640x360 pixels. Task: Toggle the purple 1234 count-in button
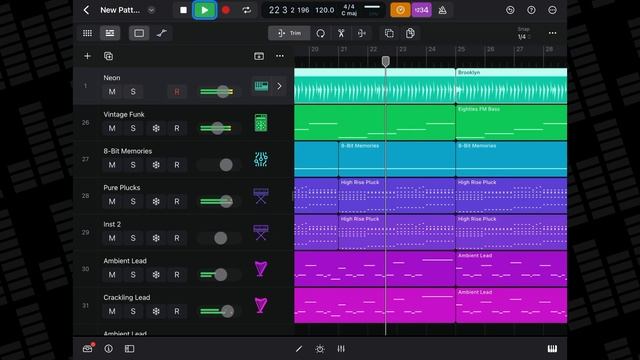(x=421, y=10)
